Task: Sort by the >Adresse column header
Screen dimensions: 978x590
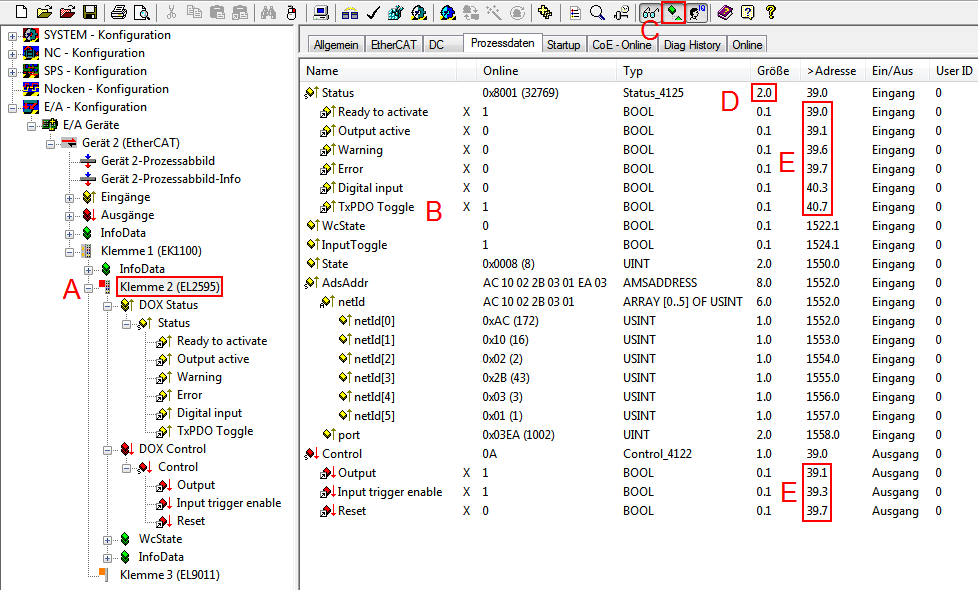Action: pos(830,71)
